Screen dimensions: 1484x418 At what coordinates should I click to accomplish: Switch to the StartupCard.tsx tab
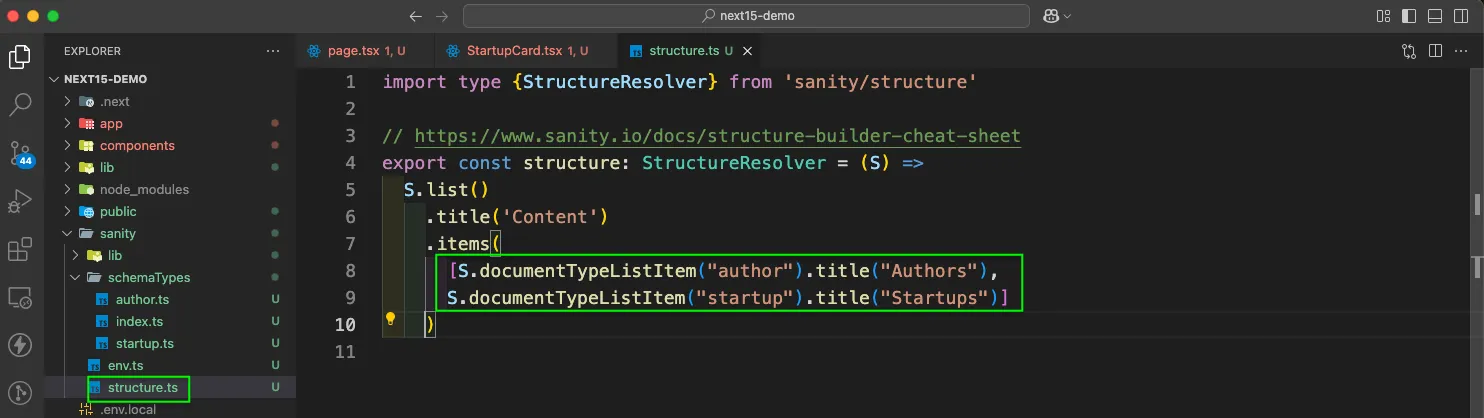click(x=527, y=50)
